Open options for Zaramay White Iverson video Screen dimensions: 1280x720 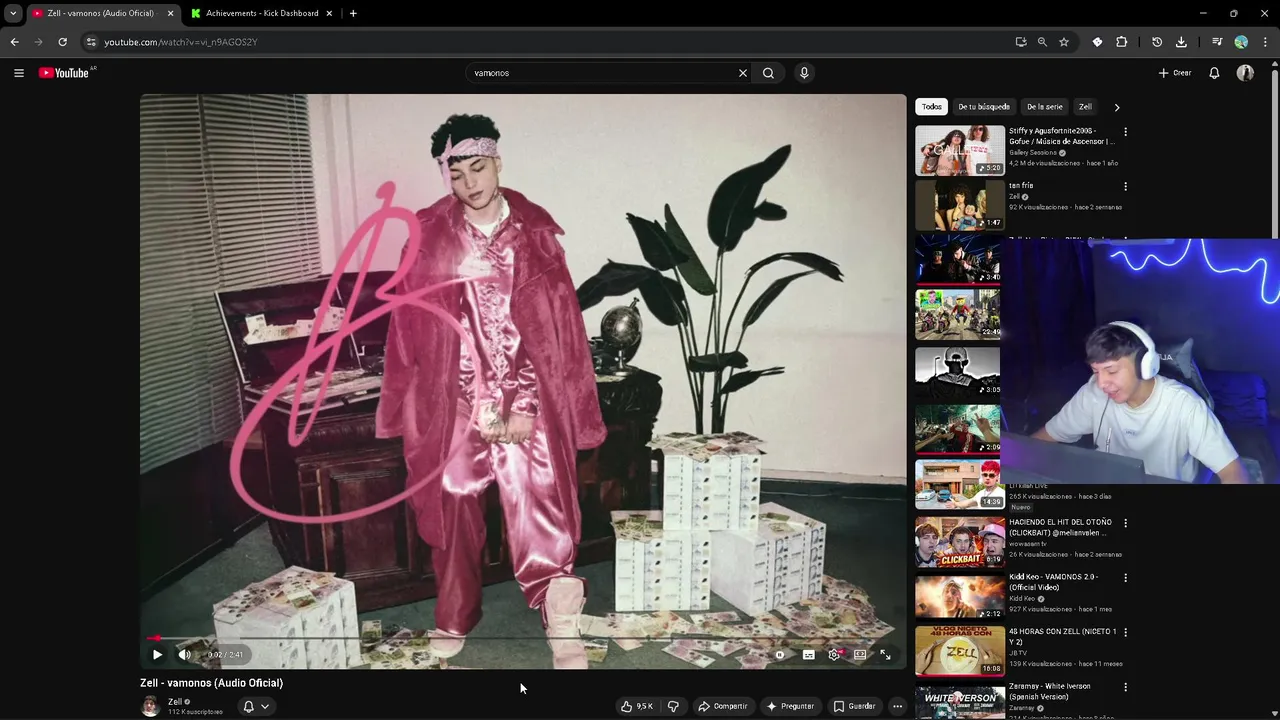pyautogui.click(x=1125, y=687)
